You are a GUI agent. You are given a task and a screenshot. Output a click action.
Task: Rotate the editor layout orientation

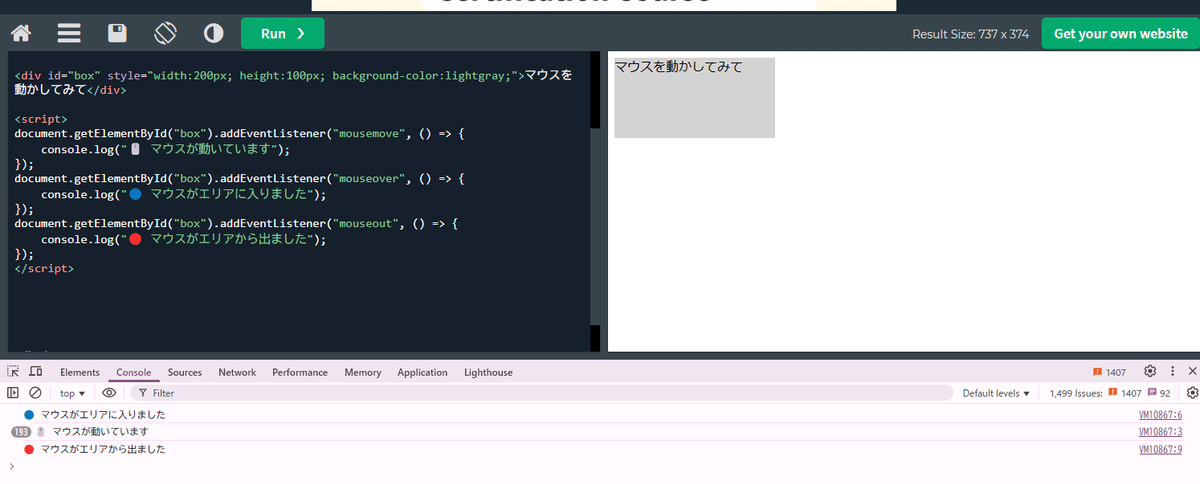(165, 33)
